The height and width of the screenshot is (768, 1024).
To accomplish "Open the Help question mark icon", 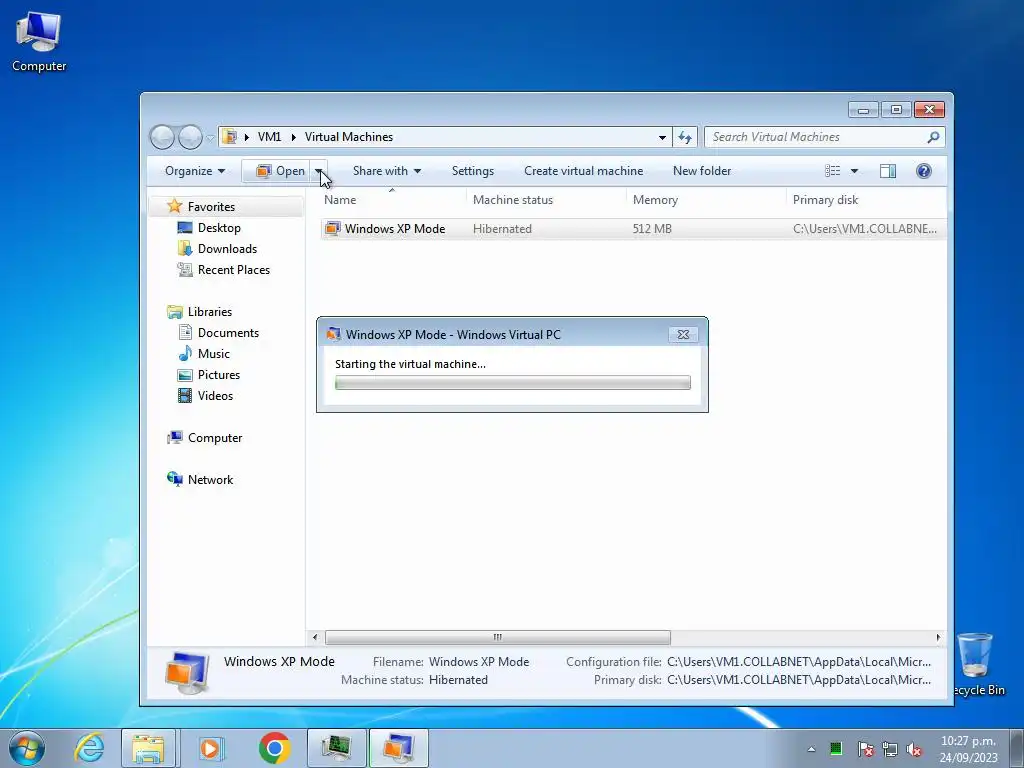I will tap(923, 171).
